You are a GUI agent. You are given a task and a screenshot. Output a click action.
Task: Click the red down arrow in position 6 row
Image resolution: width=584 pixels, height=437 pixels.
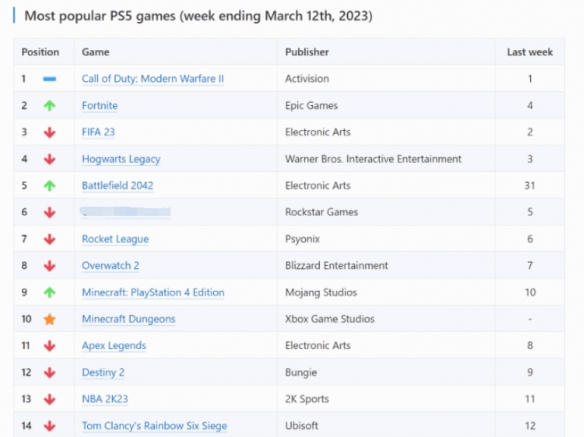coord(50,212)
